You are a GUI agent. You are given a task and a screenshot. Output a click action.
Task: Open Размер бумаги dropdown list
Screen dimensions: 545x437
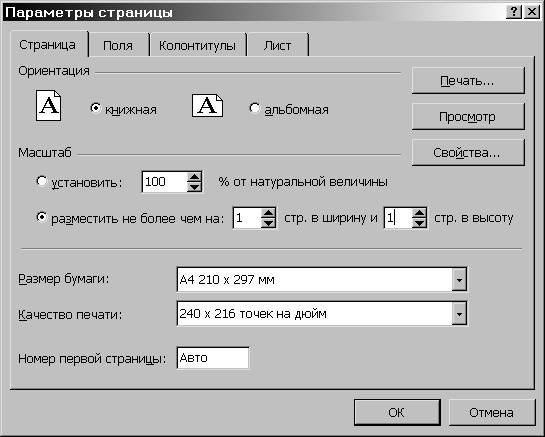pyautogui.click(x=459, y=279)
